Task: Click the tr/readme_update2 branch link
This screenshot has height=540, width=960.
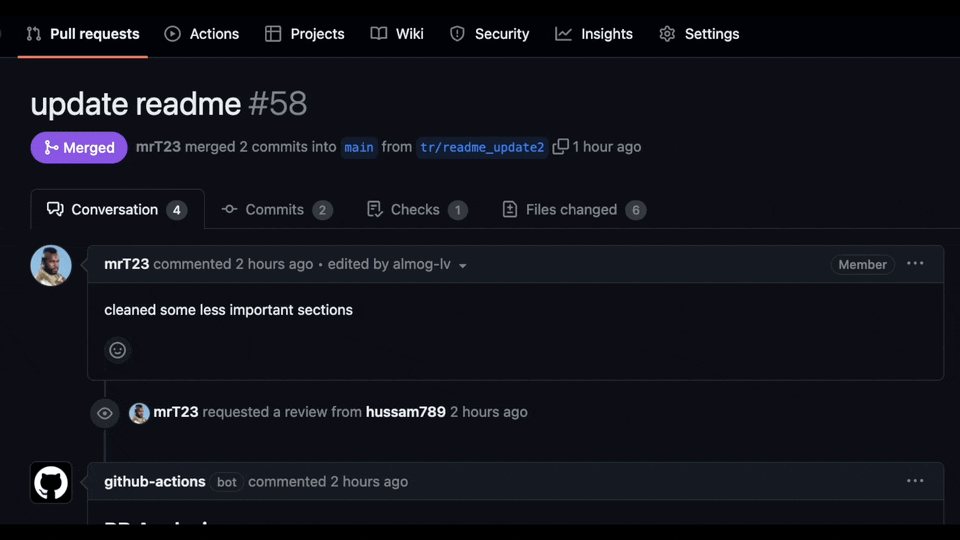Action: [x=482, y=147]
